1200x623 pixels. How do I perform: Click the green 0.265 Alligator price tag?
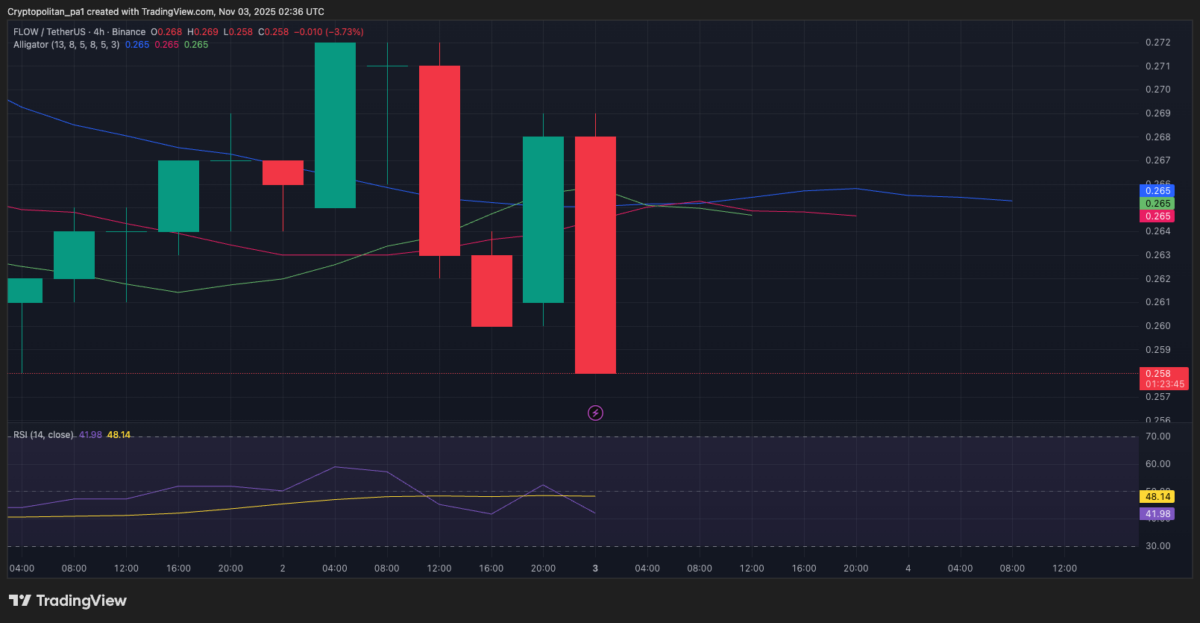[x=1158, y=203]
